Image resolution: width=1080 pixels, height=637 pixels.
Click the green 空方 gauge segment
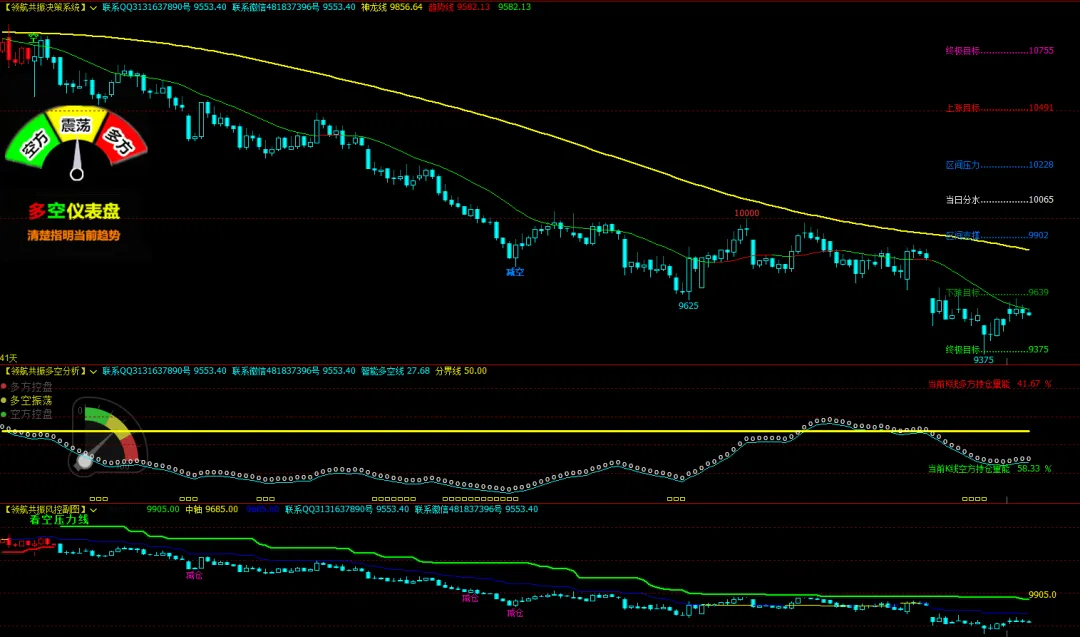pyautogui.click(x=32, y=143)
